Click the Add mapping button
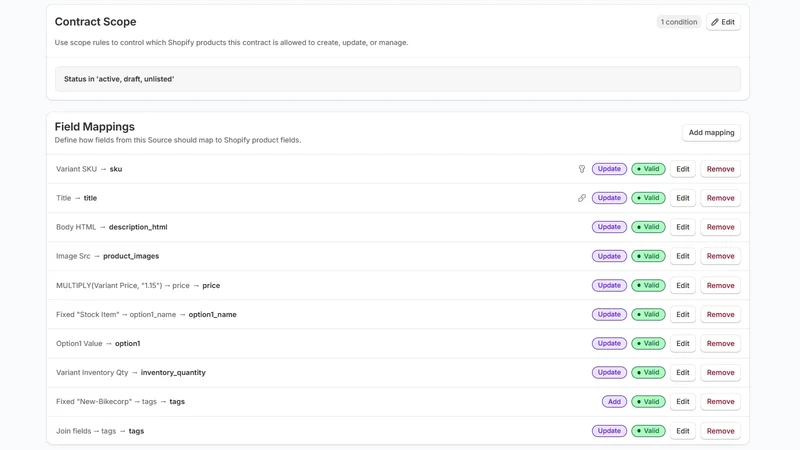This screenshot has height=450, width=800. coord(711,133)
